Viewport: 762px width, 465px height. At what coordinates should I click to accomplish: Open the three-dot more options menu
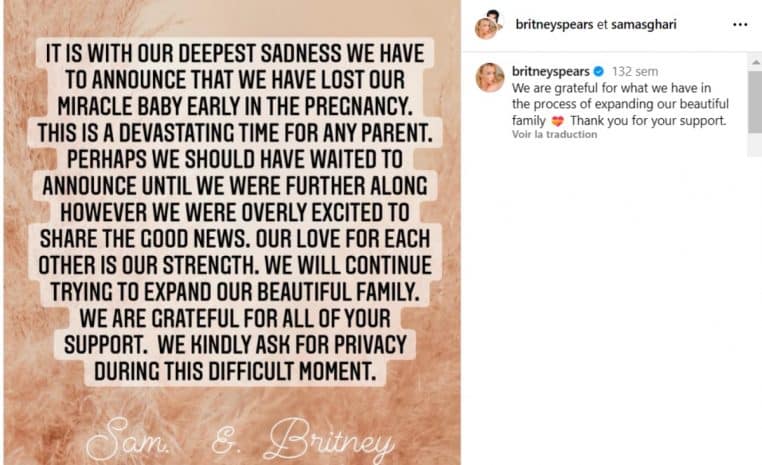tap(740, 24)
